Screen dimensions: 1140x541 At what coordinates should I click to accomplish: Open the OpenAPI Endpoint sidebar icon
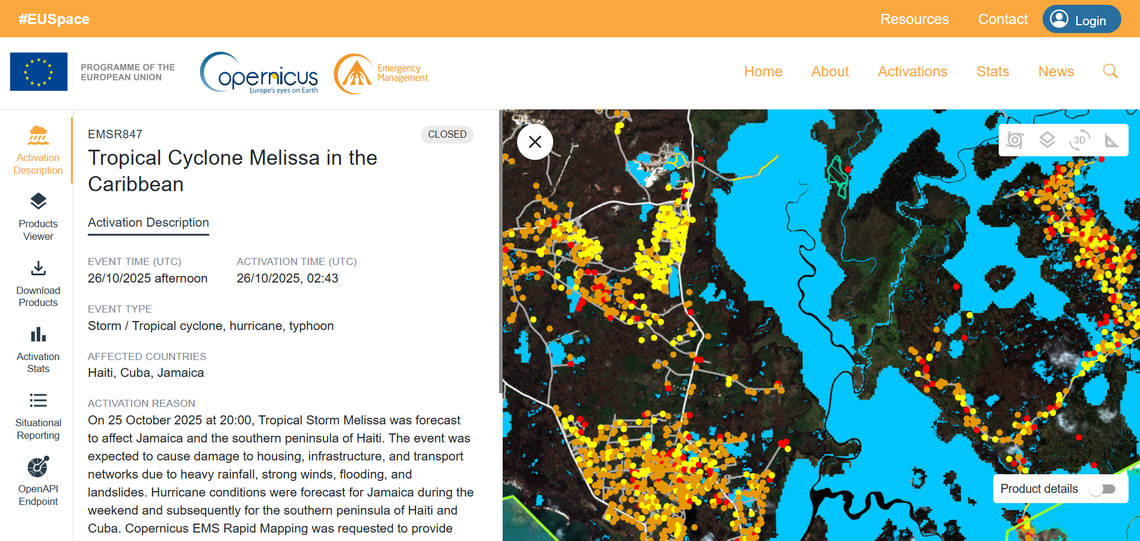pyautogui.click(x=38, y=480)
